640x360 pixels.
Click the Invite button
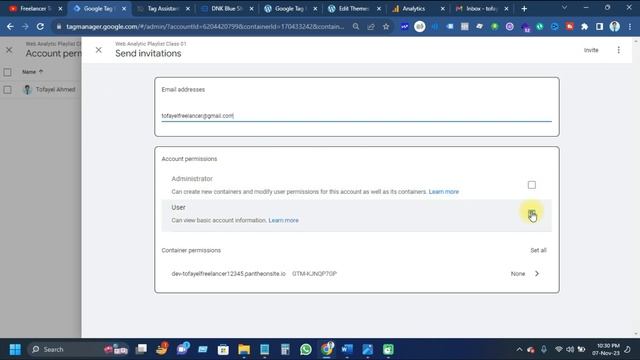click(591, 50)
